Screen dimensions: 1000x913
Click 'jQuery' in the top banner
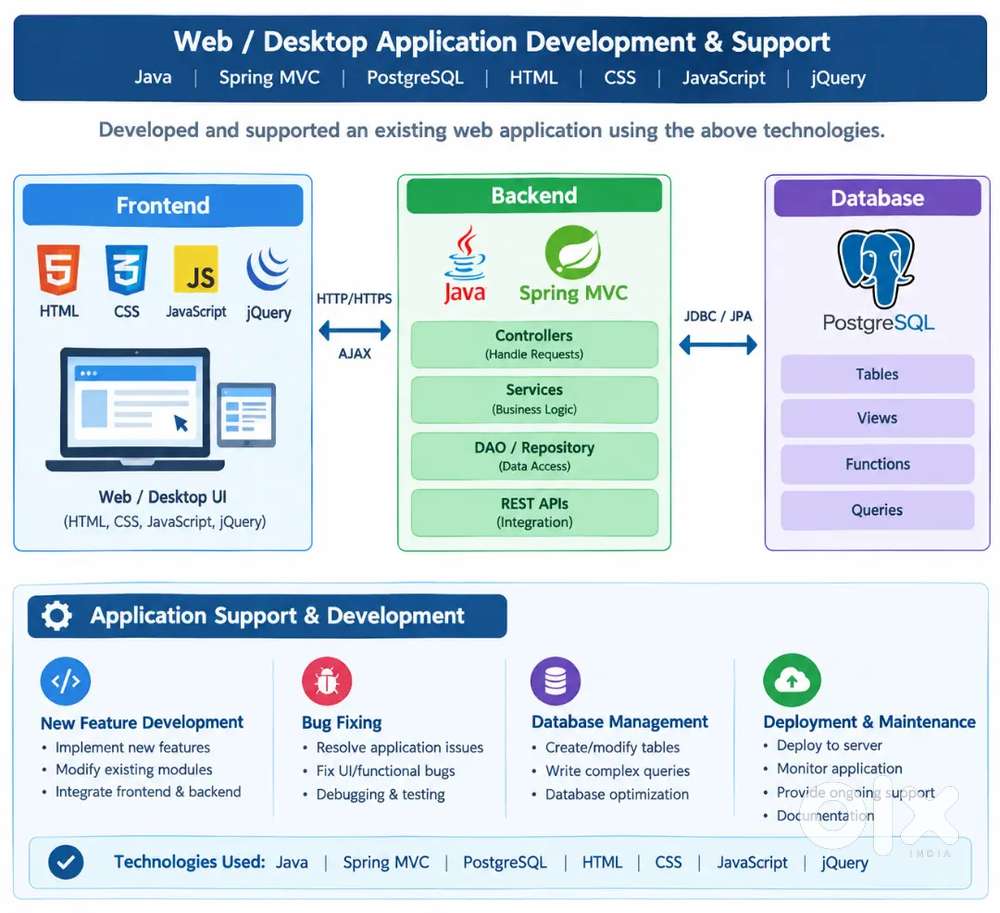(x=839, y=78)
